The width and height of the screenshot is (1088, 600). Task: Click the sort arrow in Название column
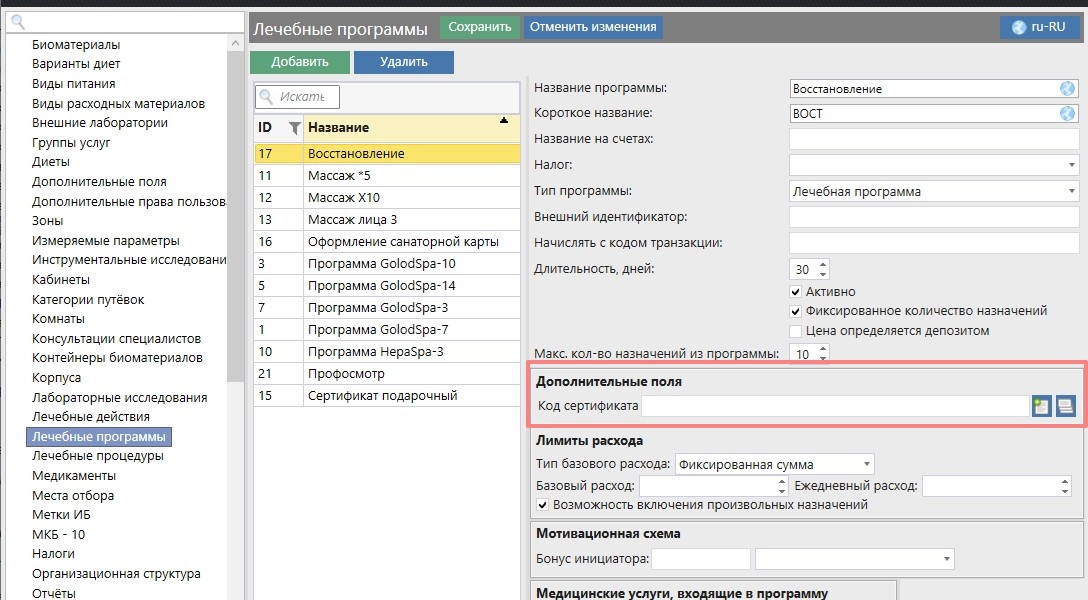pyautogui.click(x=503, y=121)
